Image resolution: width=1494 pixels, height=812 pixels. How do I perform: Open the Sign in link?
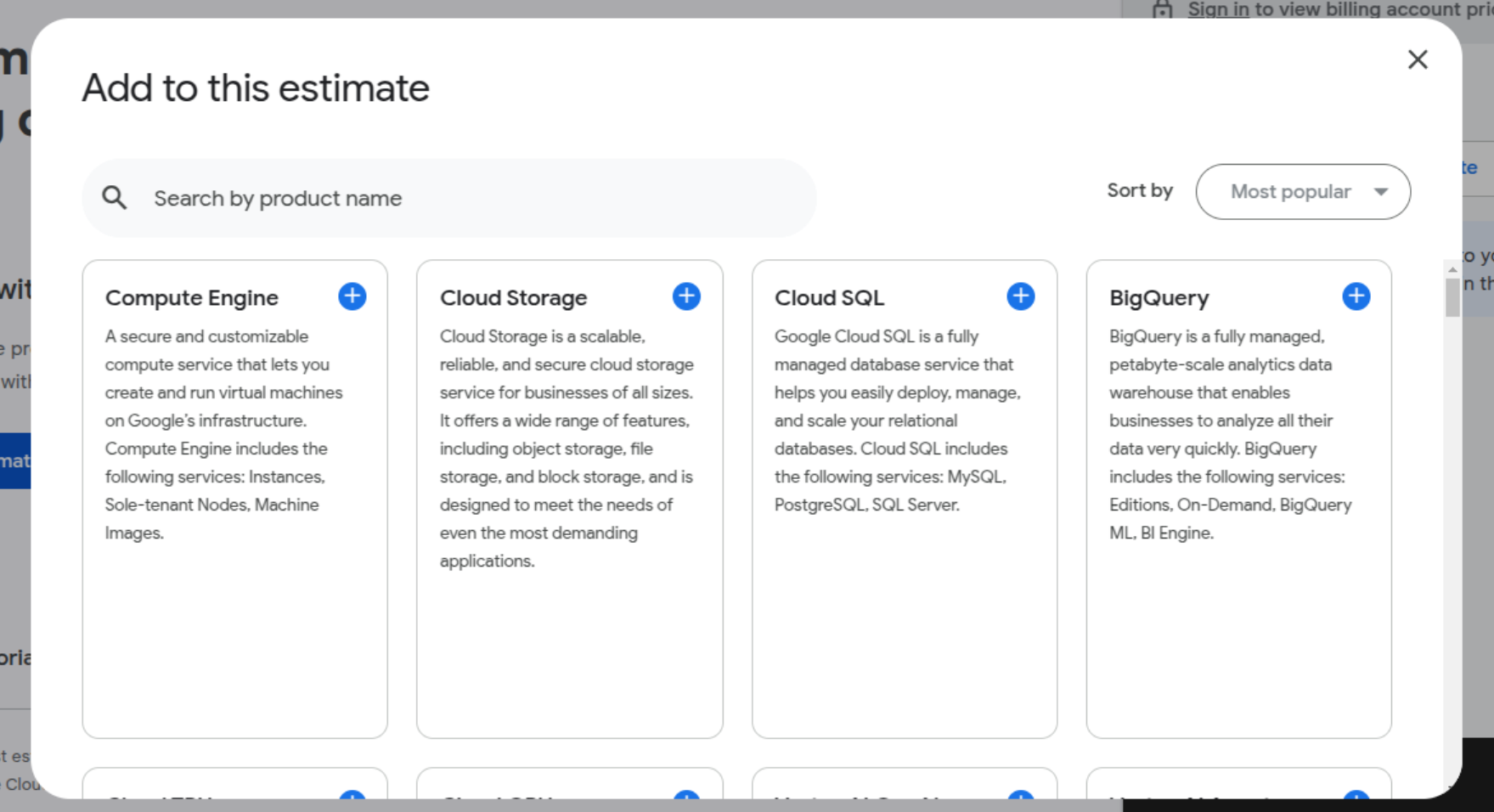1218,9
